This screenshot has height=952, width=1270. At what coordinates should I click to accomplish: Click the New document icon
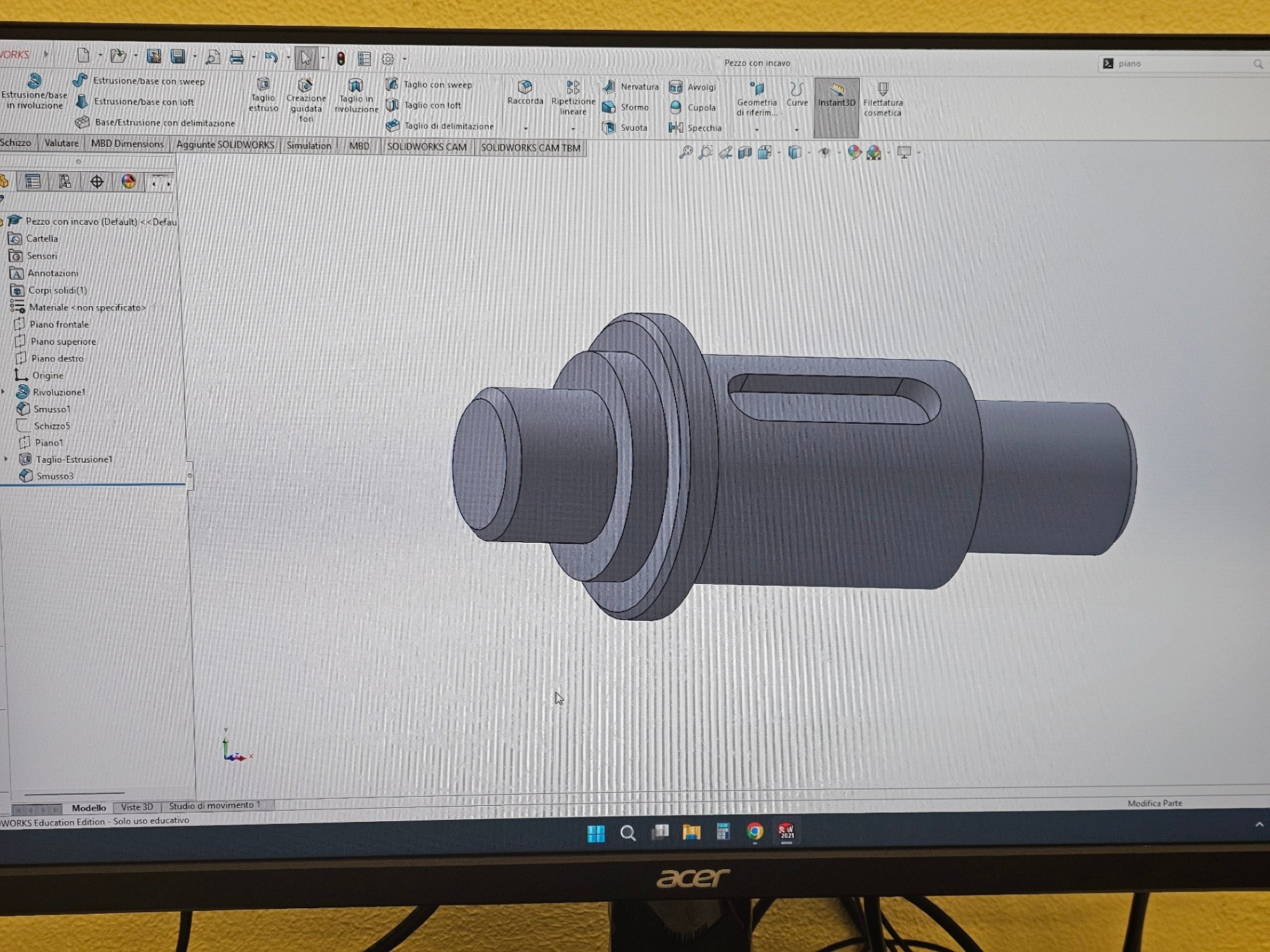pyautogui.click(x=83, y=55)
